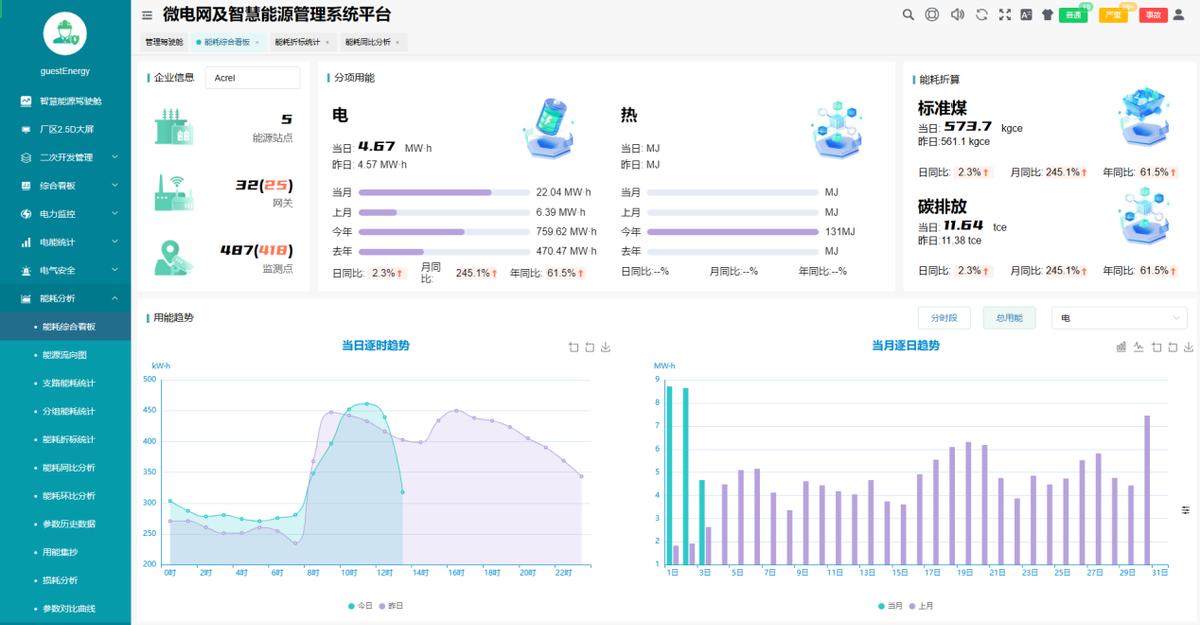This screenshot has width=1200, height=625.
Task: Switch 当月逐日趋势 chart to bar view
Action: [x=1121, y=347]
